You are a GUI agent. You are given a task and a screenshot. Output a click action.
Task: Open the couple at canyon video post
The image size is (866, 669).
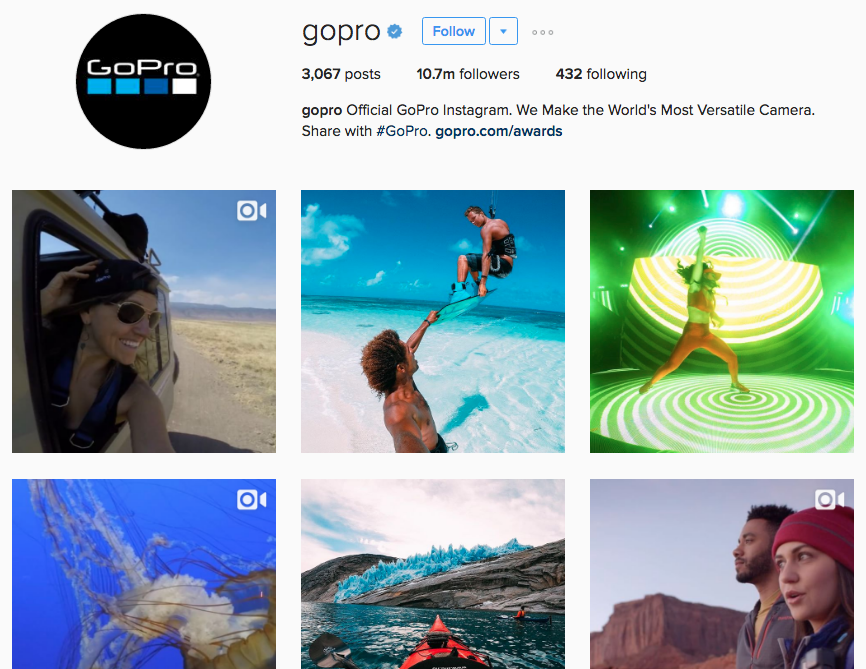(x=721, y=574)
